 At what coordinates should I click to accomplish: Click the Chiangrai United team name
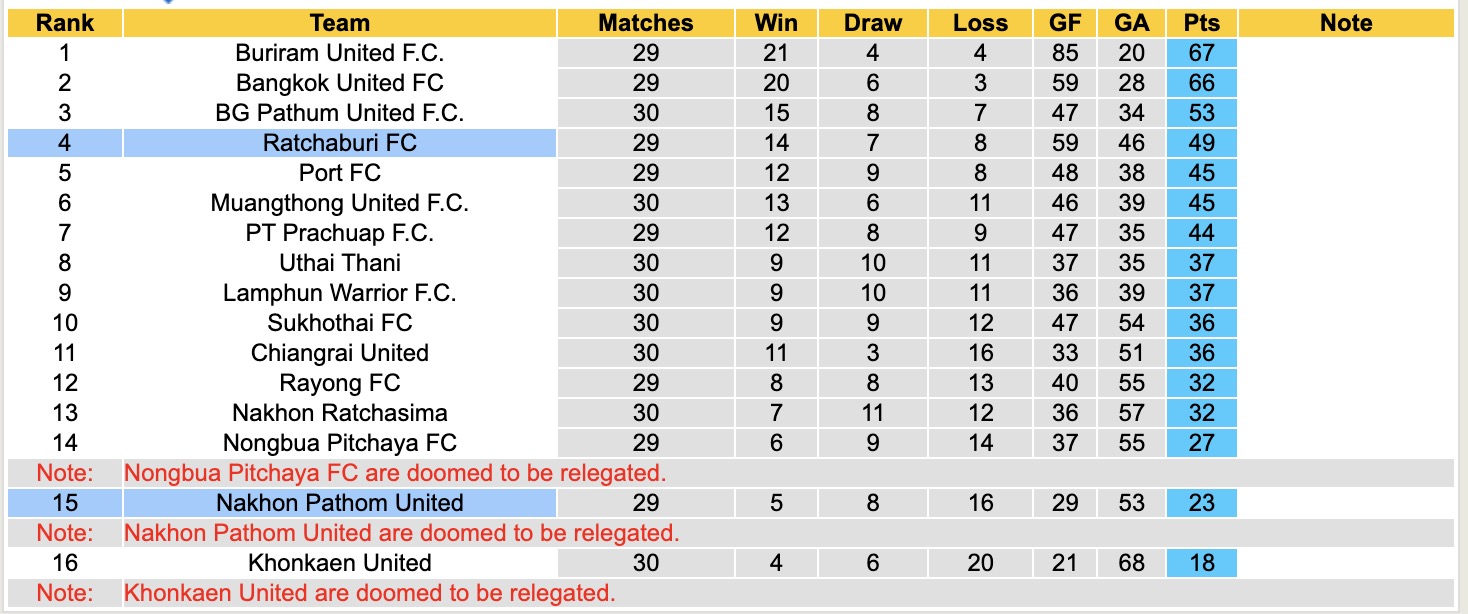pos(339,353)
